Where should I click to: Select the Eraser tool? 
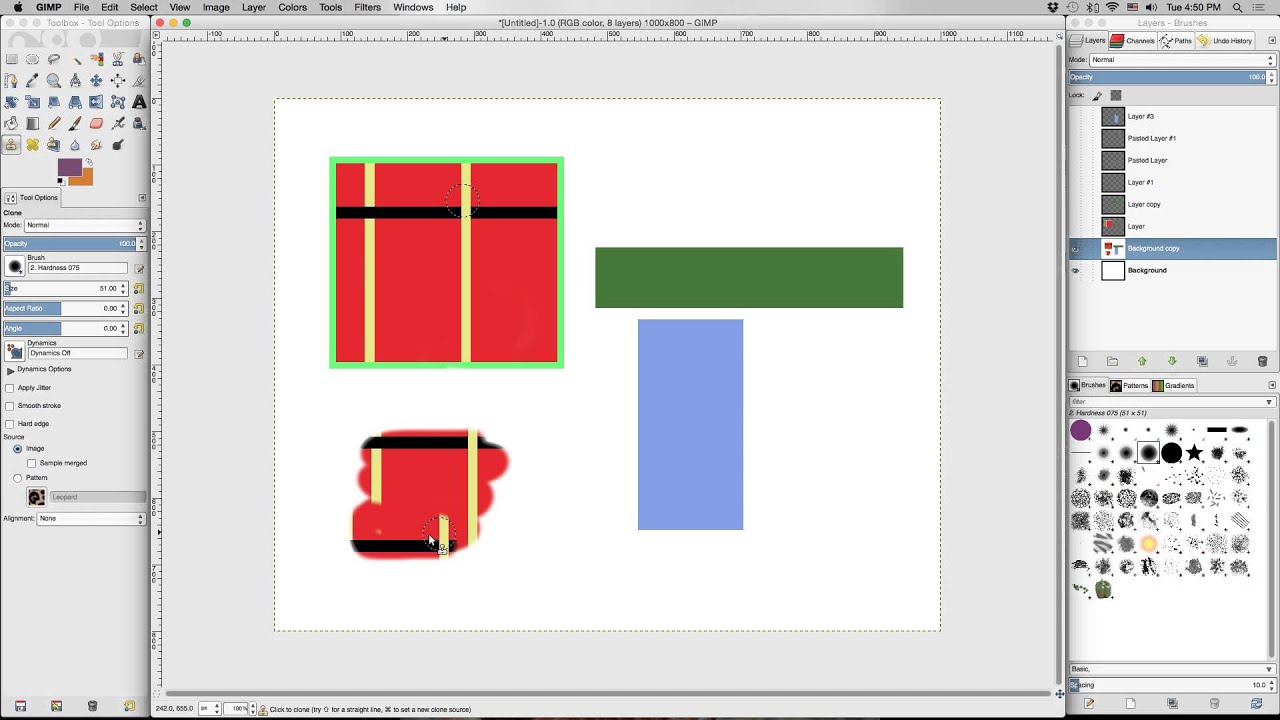[x=96, y=123]
